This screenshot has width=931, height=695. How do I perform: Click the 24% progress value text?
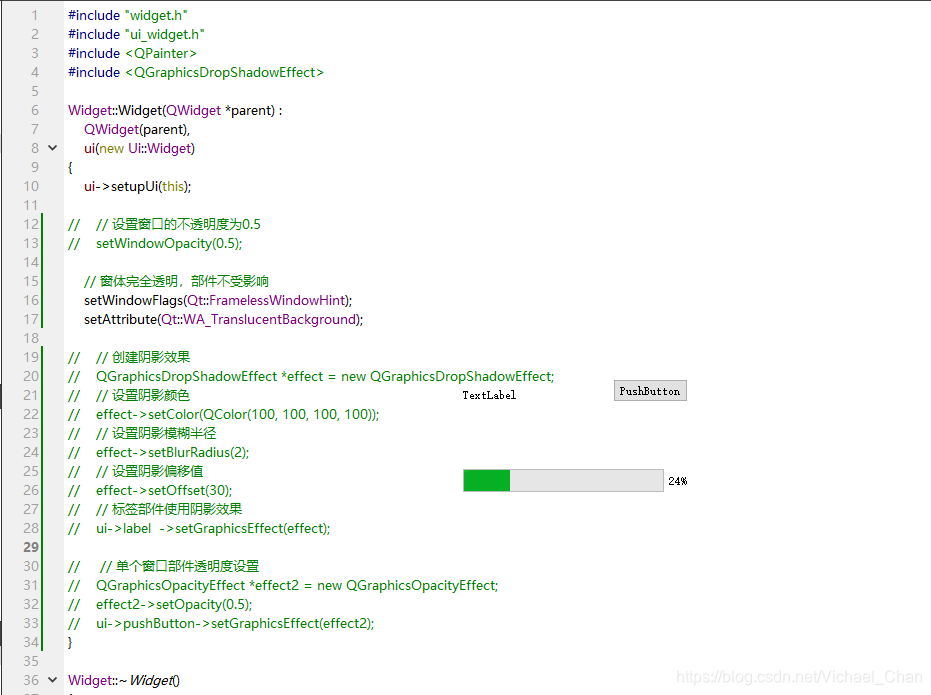coord(677,481)
